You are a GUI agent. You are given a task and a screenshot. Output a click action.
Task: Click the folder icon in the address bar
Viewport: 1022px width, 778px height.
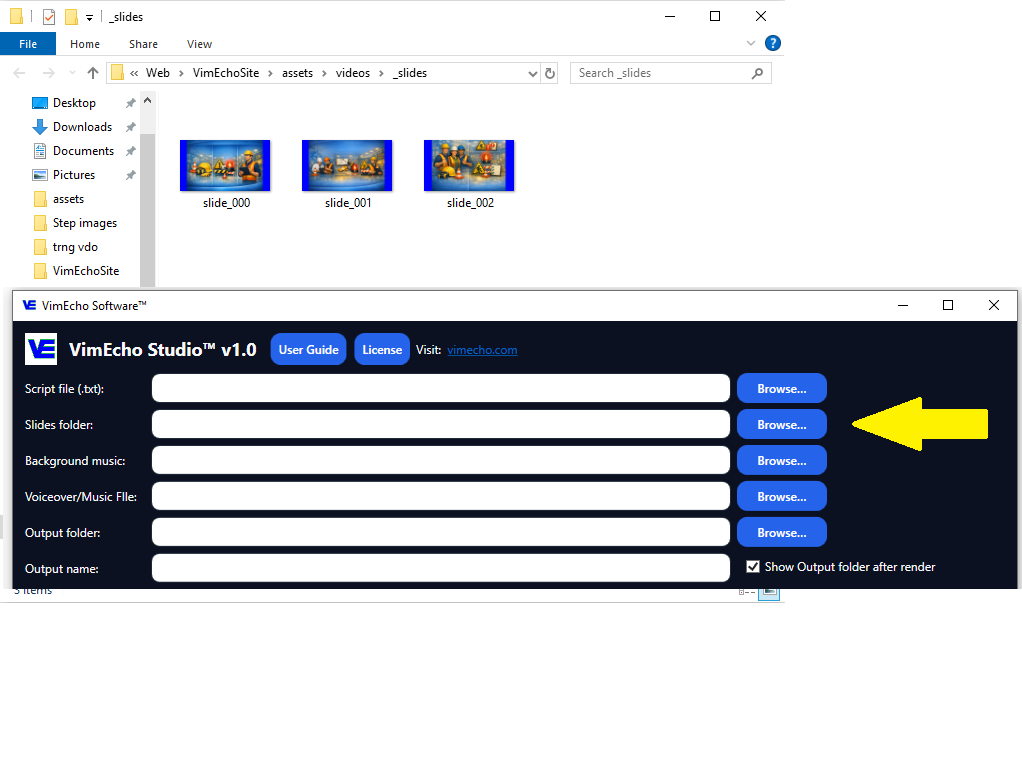117,73
